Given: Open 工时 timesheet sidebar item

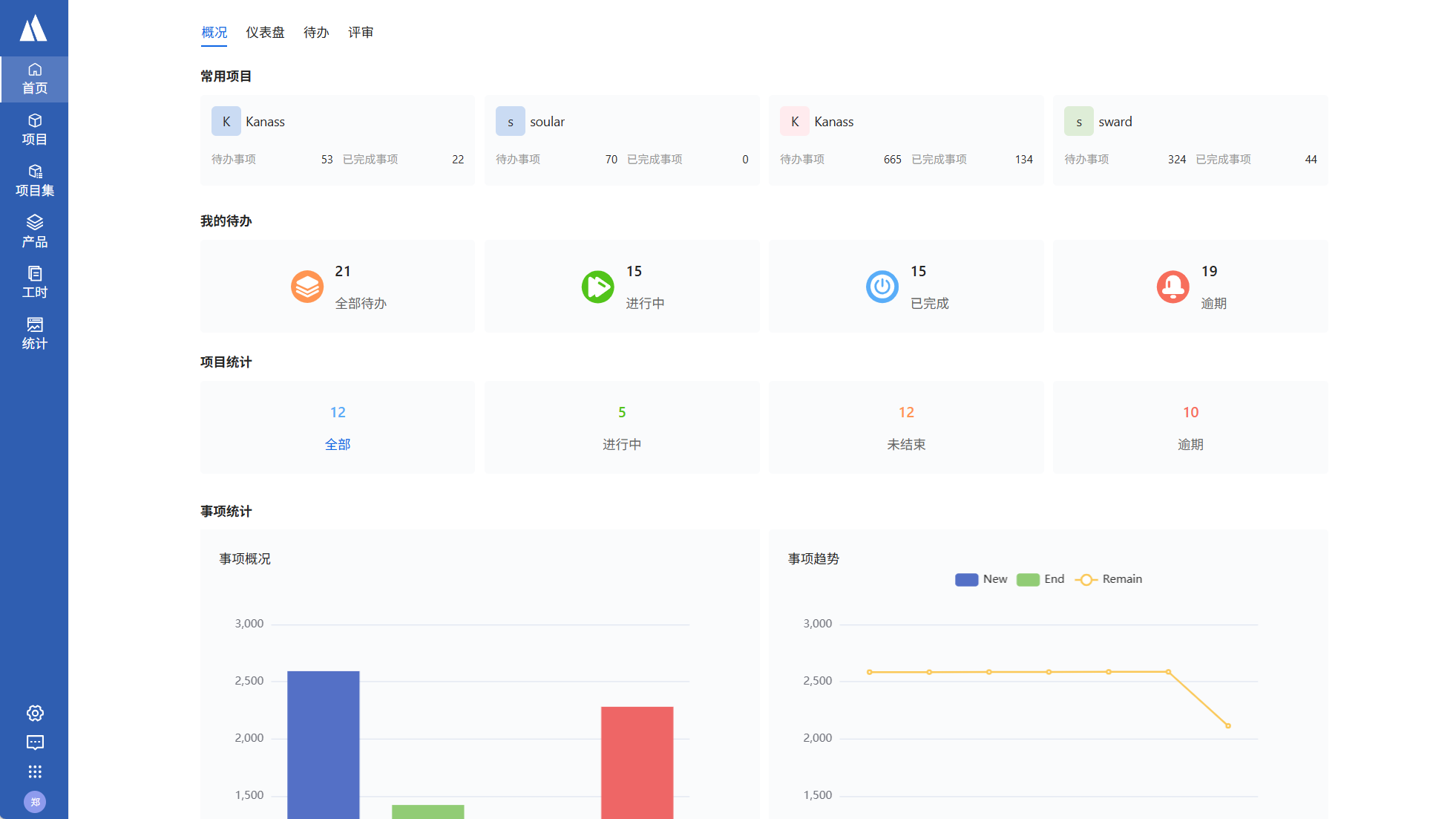Looking at the screenshot, I should [x=34, y=283].
